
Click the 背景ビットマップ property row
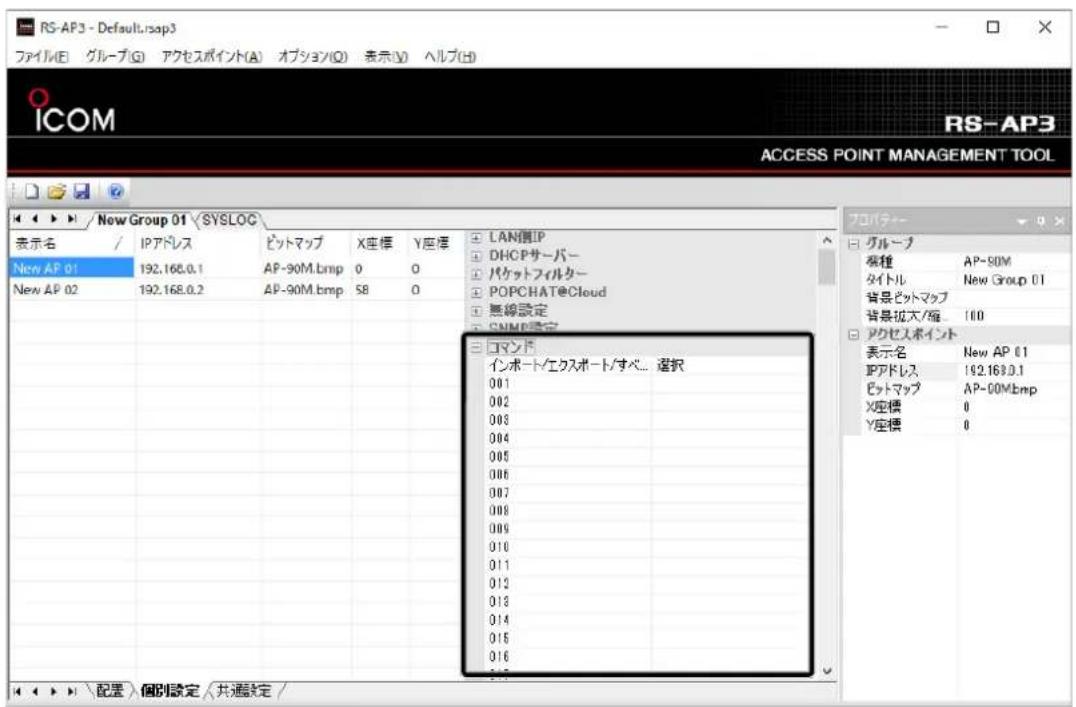(966, 298)
